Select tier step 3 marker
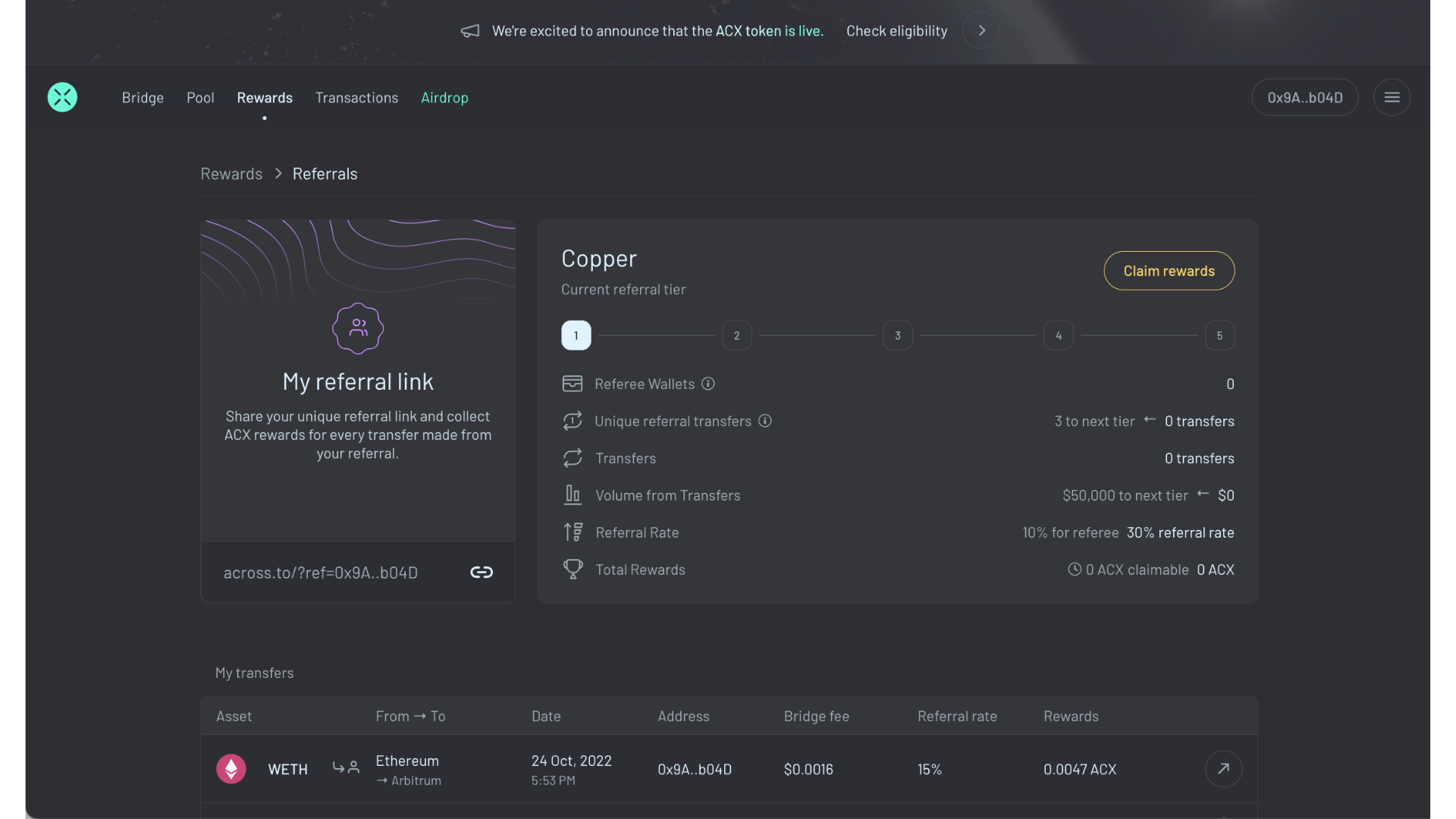The image size is (1456, 819). pos(898,335)
